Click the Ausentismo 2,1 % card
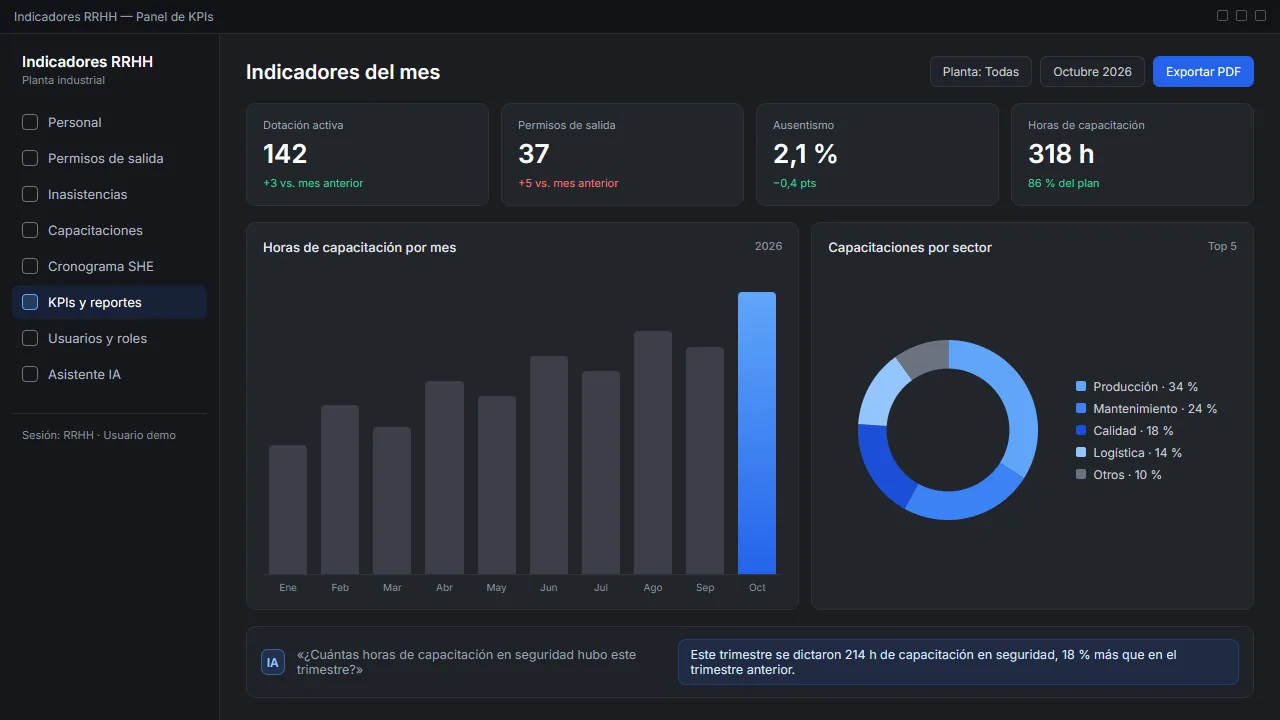Image resolution: width=1280 pixels, height=720 pixels. click(x=877, y=155)
